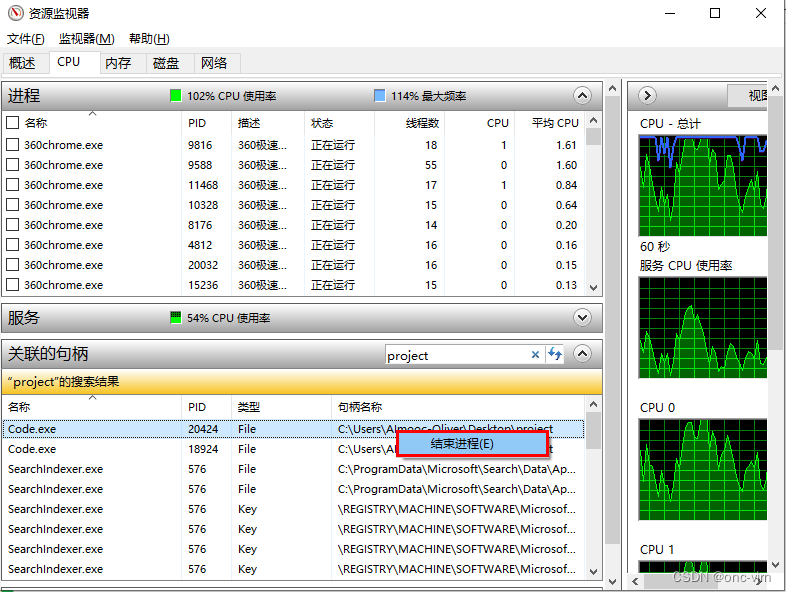Click the CPU - 总计 usage graph
This screenshot has height=592, width=786.
[x=703, y=185]
